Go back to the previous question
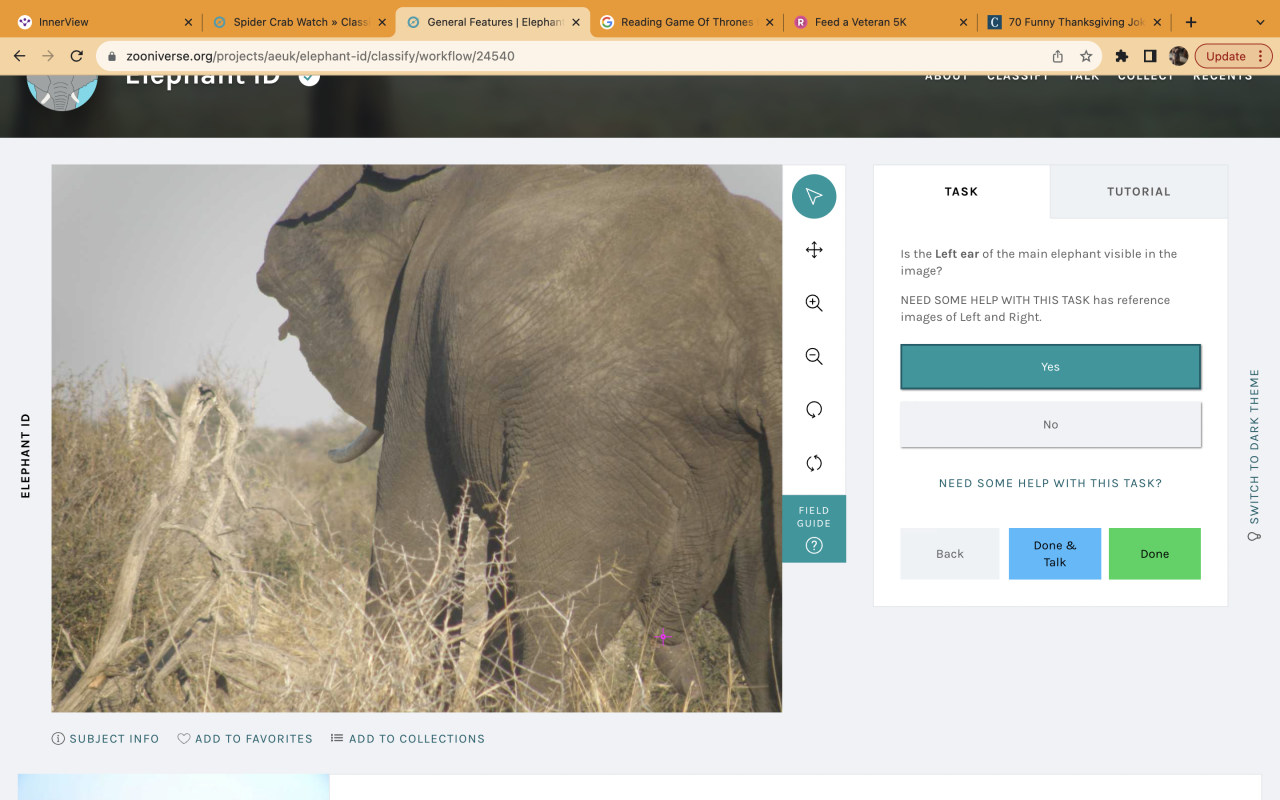The width and height of the screenshot is (1280, 800). [x=950, y=554]
